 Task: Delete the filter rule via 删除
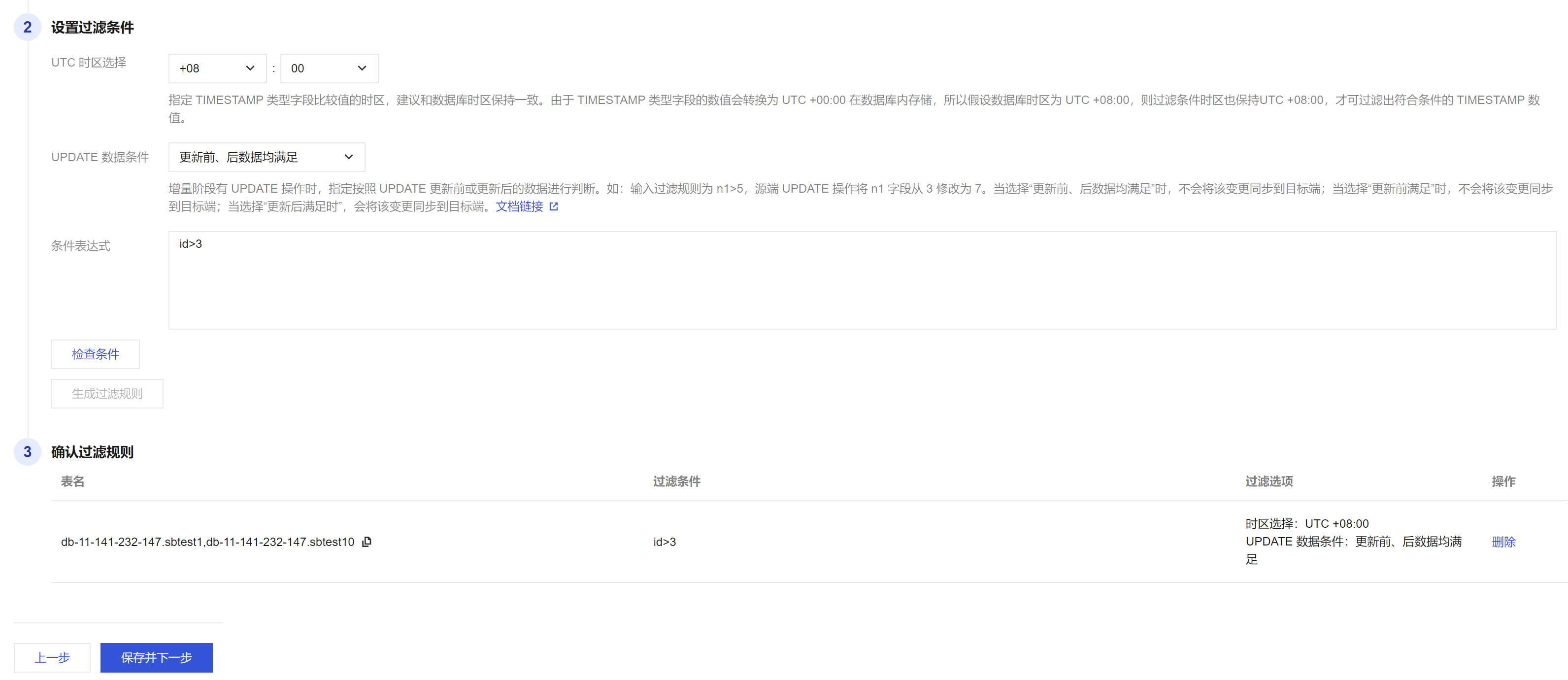tap(1503, 542)
